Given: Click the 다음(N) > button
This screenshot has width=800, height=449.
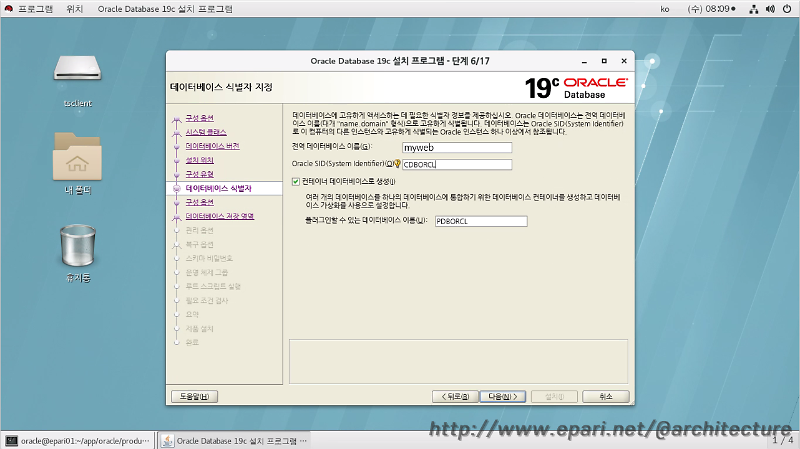Looking at the screenshot, I should 503,396.
